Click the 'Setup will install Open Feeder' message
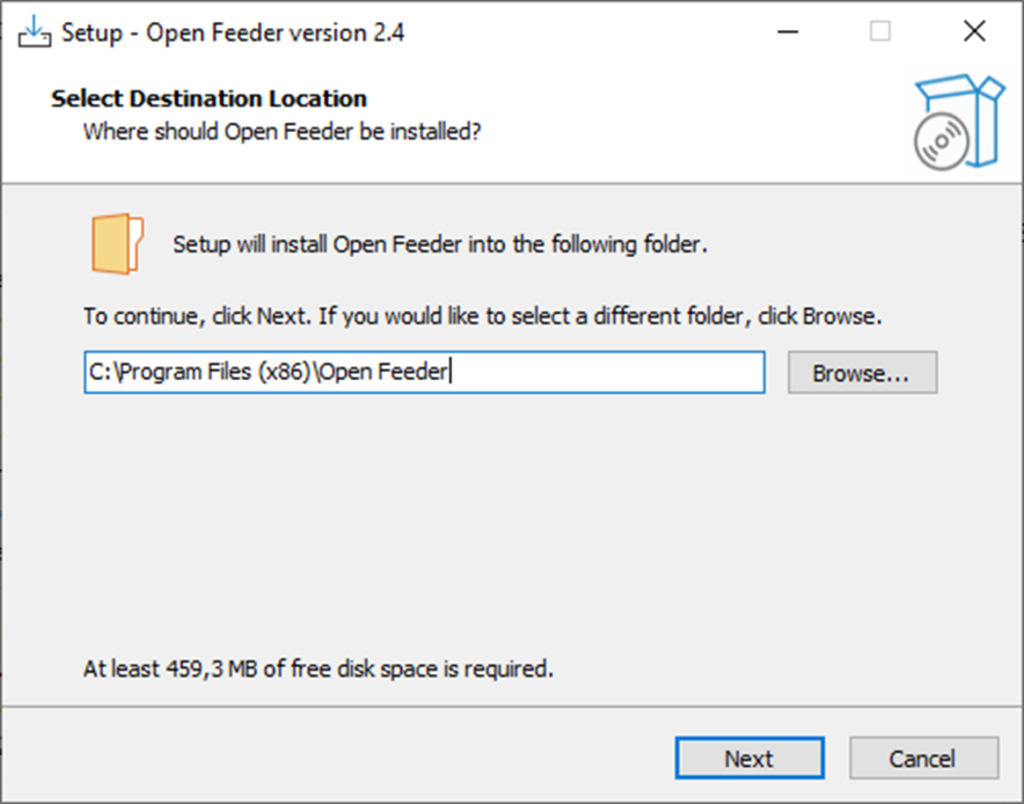The width and height of the screenshot is (1024, 804). pos(440,245)
